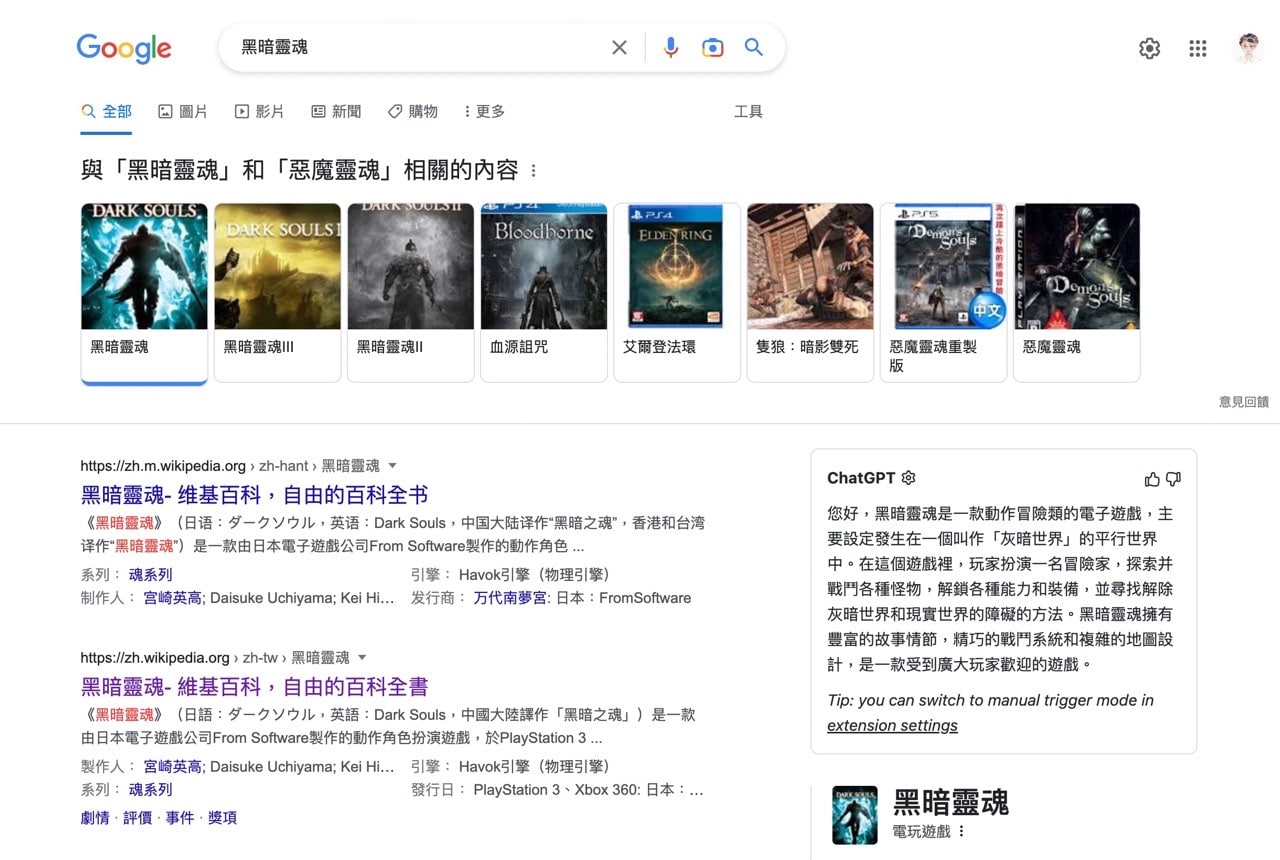Select the 黑暗靈魂II card
Image resolution: width=1280 pixels, height=860 pixels.
click(x=411, y=293)
